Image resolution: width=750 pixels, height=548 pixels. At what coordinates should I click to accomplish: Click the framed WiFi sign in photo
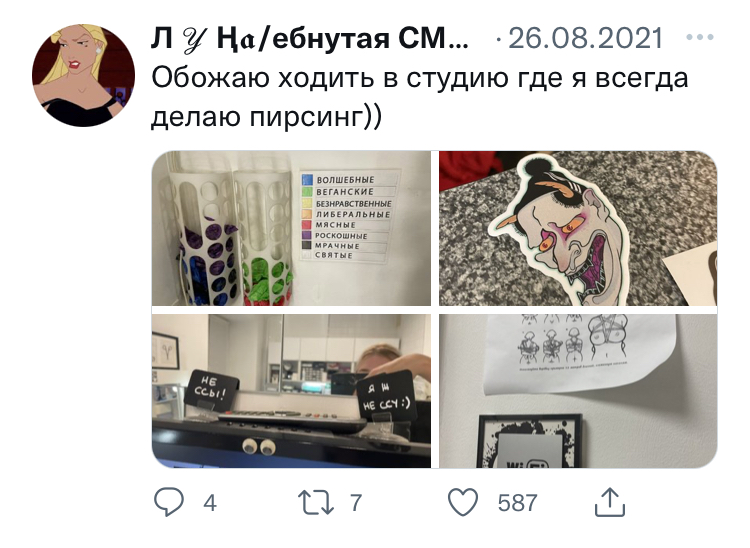pyautogui.click(x=530, y=441)
